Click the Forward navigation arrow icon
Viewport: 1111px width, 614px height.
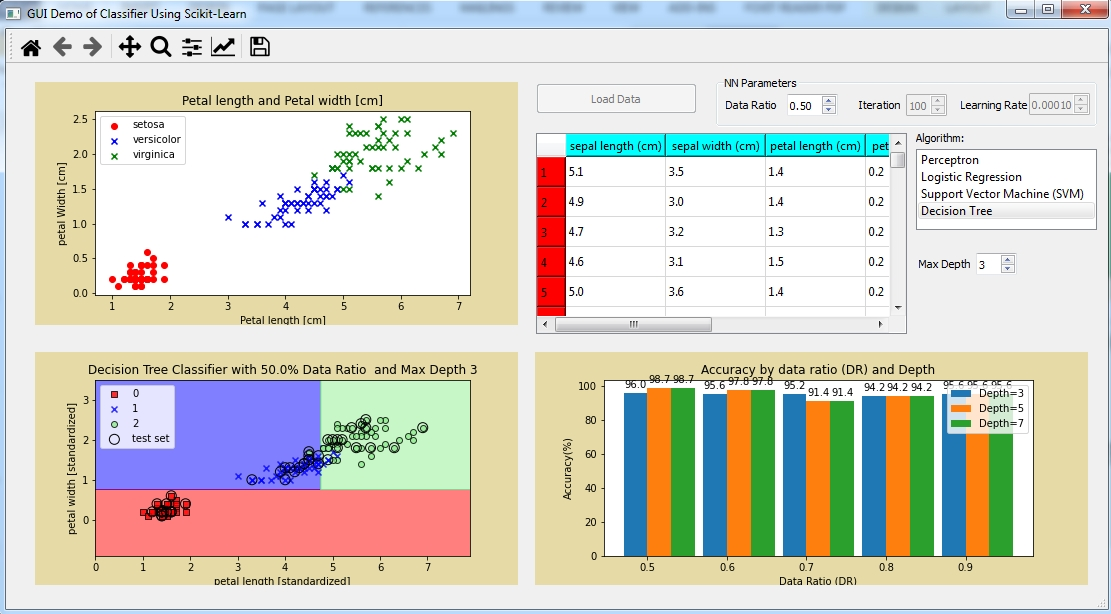[x=90, y=46]
